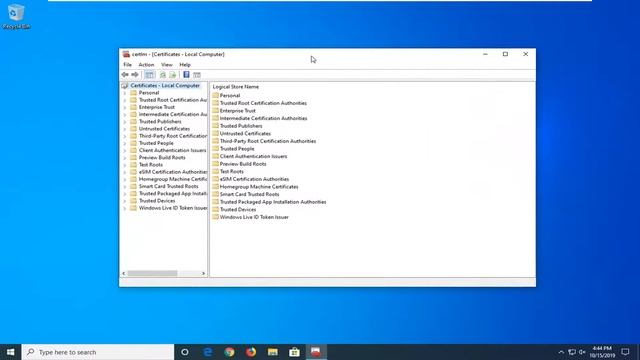Select Client Authentication Issuers in store list
This screenshot has width=640, height=360.
coord(253,156)
